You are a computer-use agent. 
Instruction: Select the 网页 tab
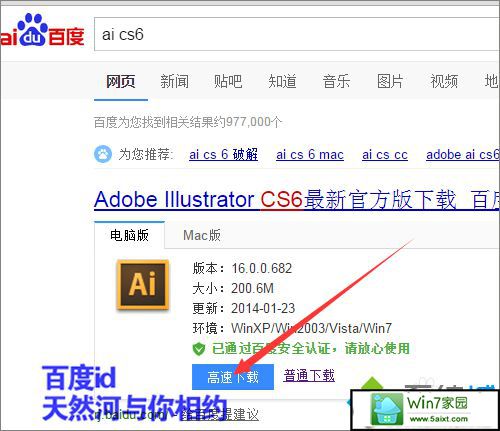(x=121, y=81)
